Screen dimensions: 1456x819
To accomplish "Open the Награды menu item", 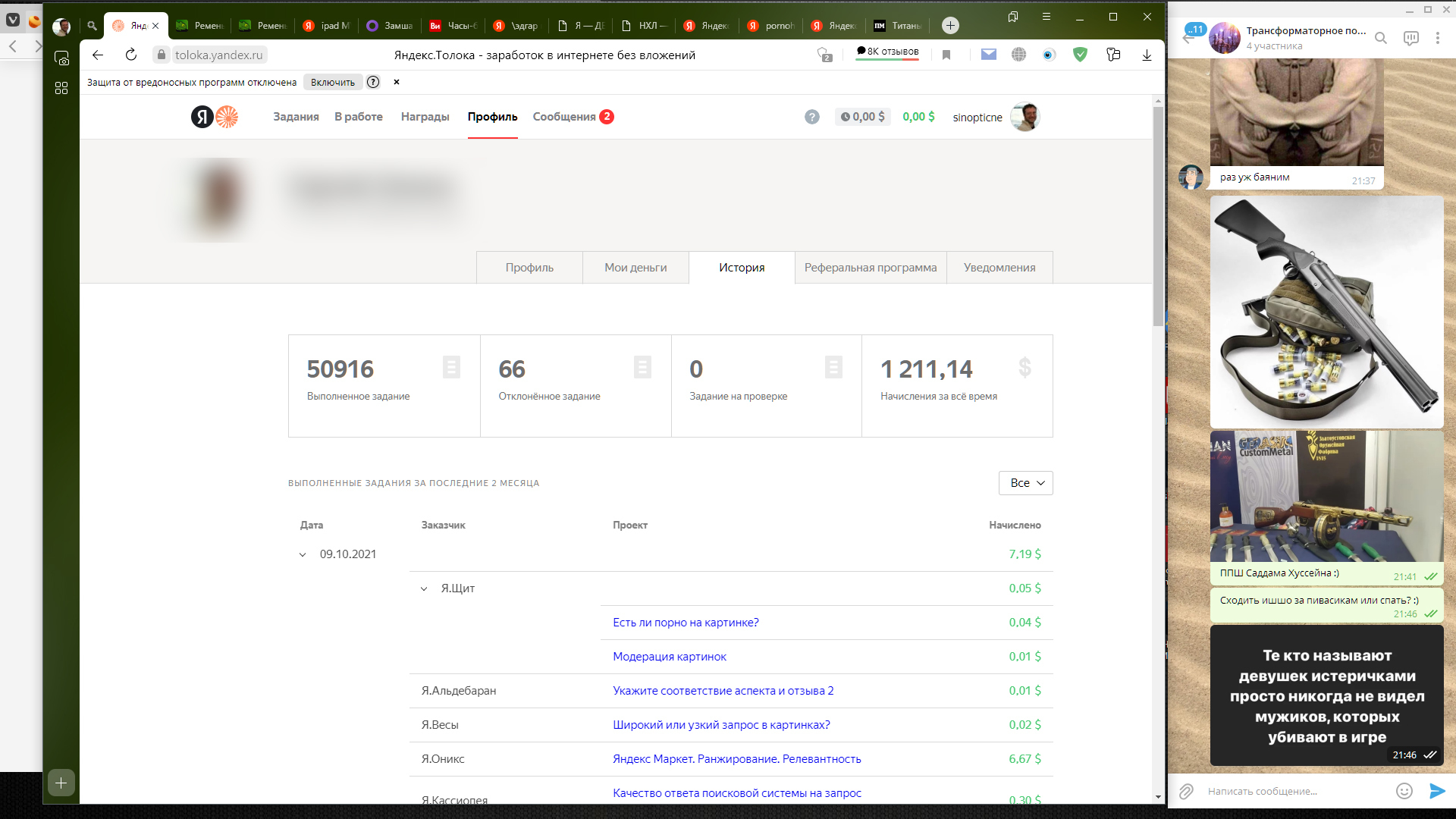I will (x=425, y=117).
